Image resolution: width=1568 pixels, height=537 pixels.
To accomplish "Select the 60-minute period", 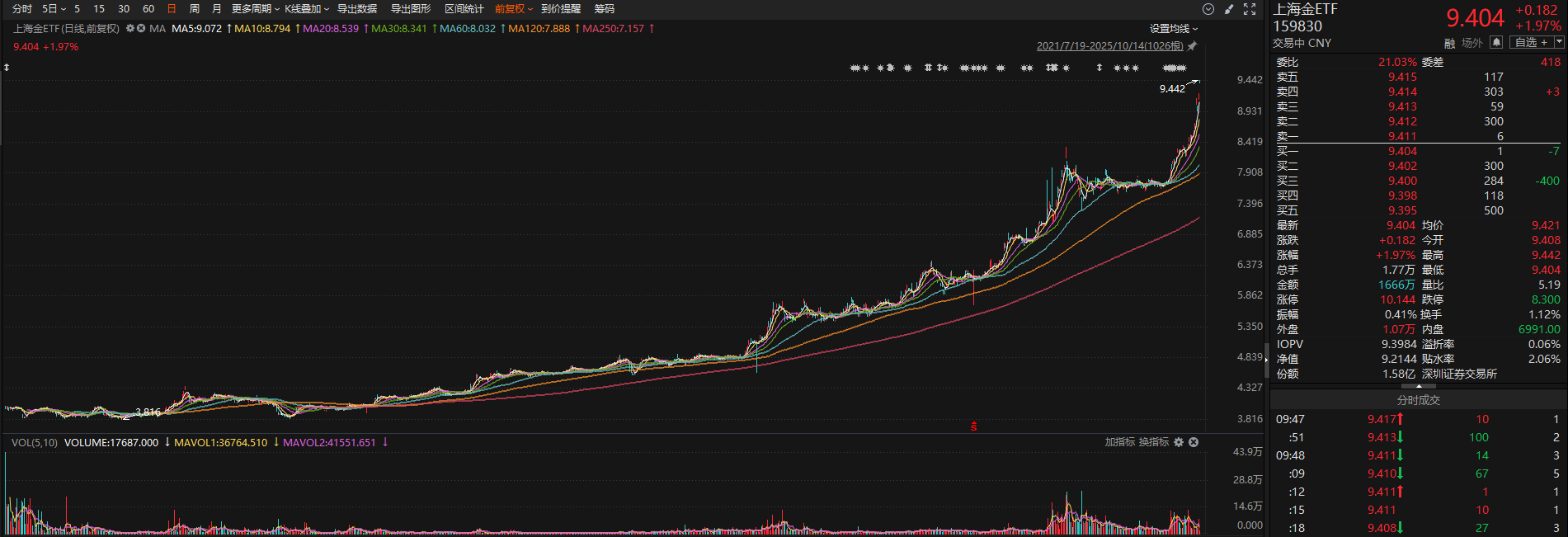I will click(148, 9).
